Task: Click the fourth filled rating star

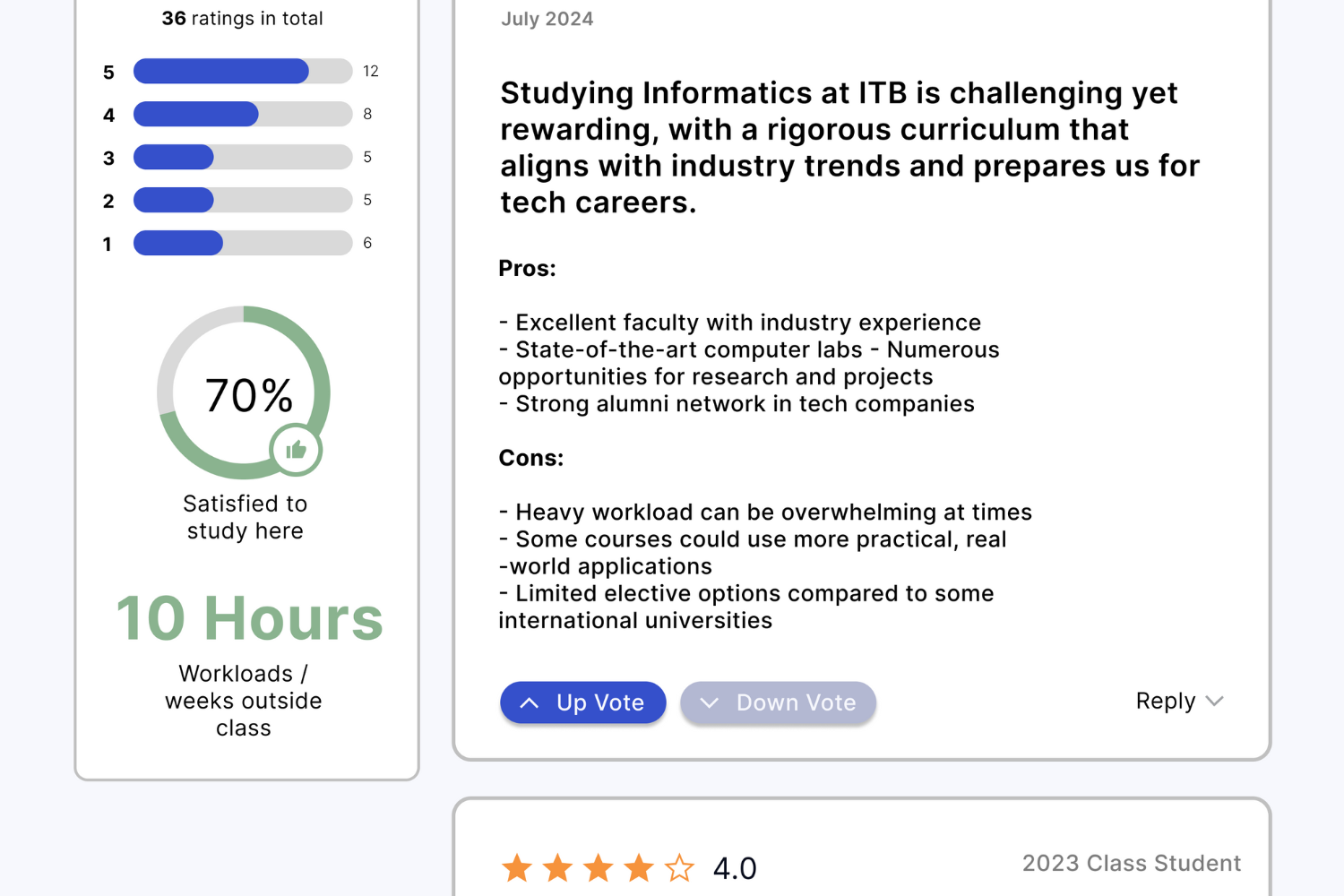Action: click(639, 867)
